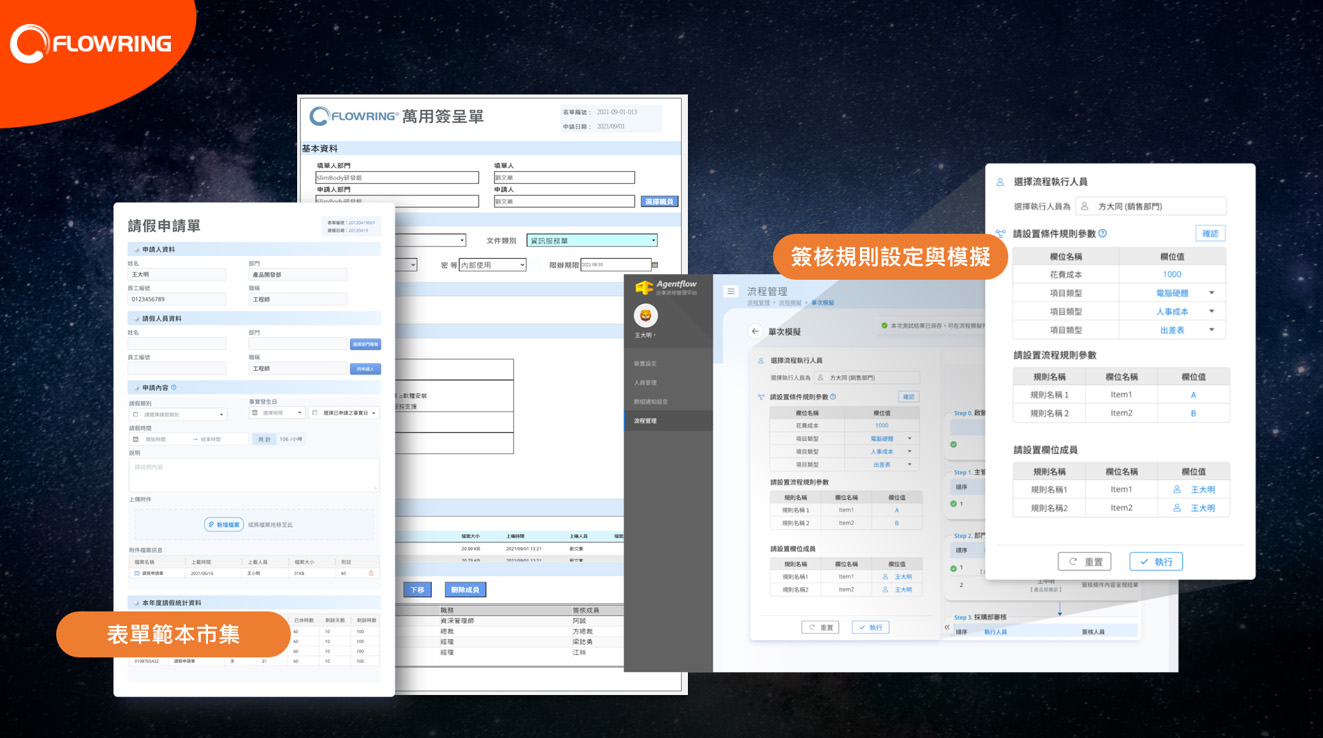
Task: Click the back arrow next to 單次模擬
Action: point(755,331)
